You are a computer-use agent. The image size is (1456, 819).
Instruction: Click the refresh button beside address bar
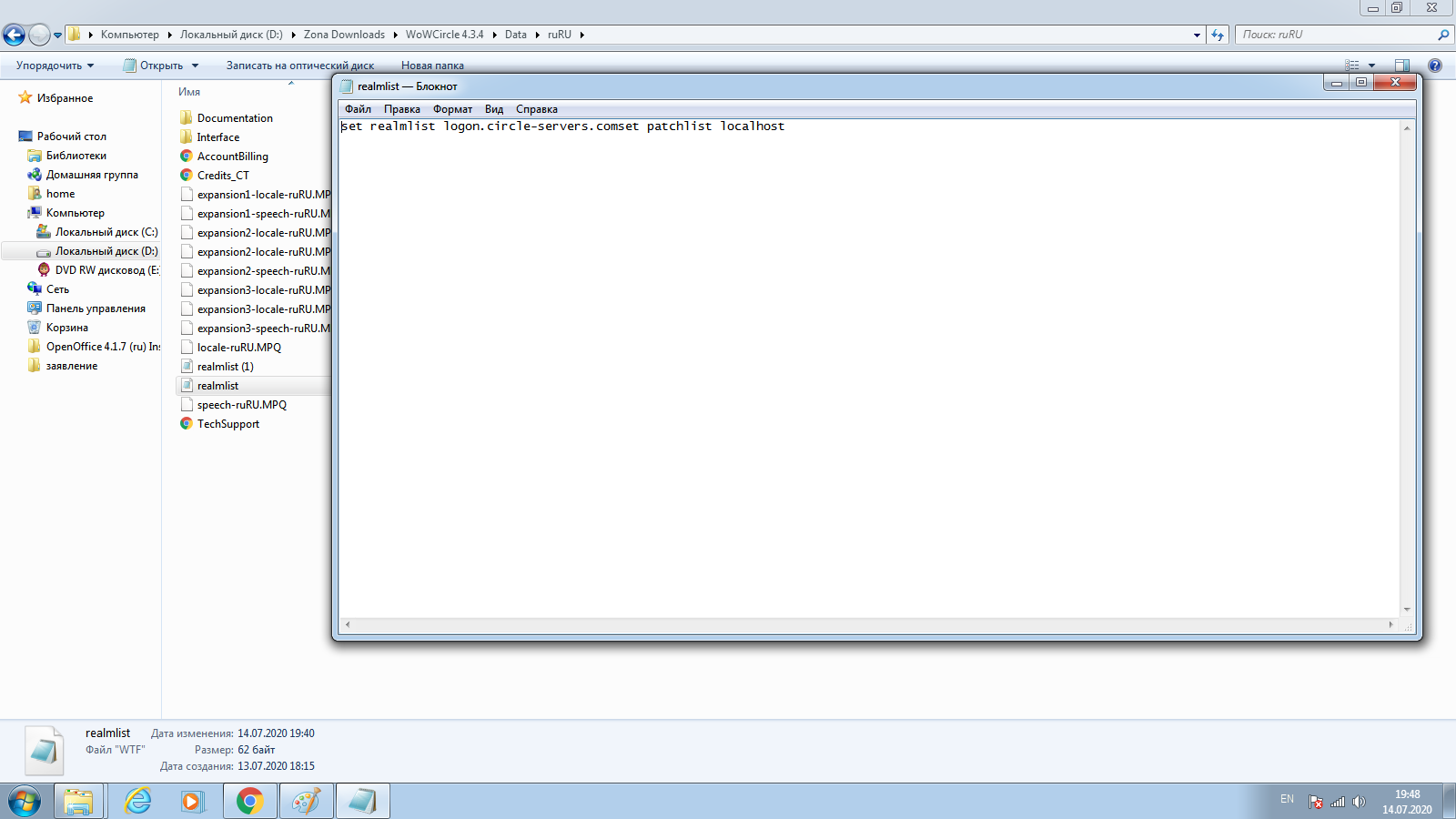click(x=1218, y=35)
